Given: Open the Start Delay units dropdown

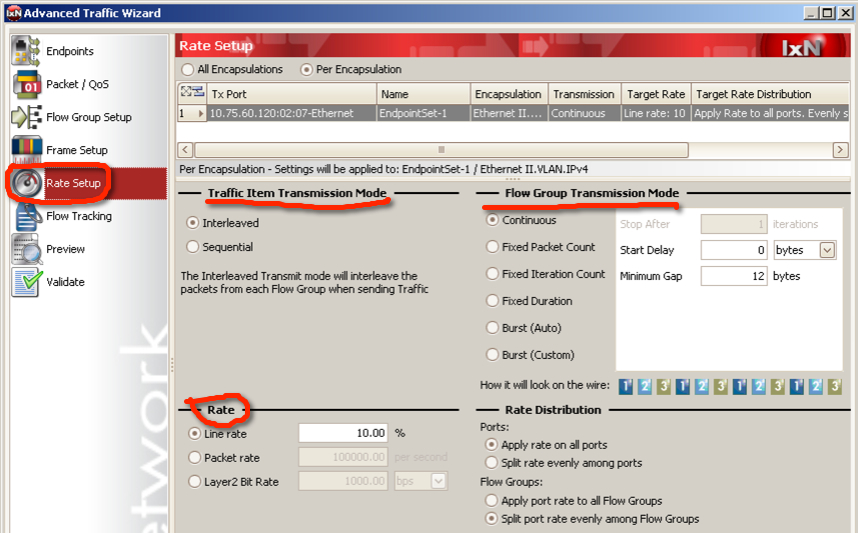Looking at the screenshot, I should click(x=827, y=250).
